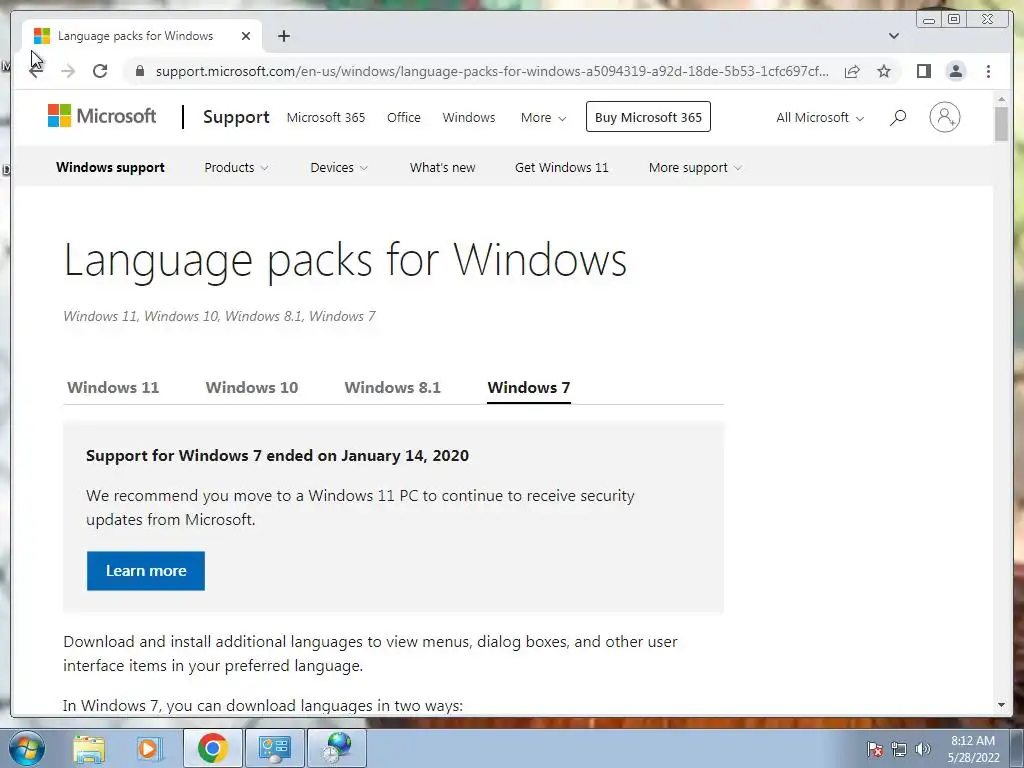The width and height of the screenshot is (1024, 768).
Task: Click the Buy Microsoft 365 button
Action: click(648, 117)
